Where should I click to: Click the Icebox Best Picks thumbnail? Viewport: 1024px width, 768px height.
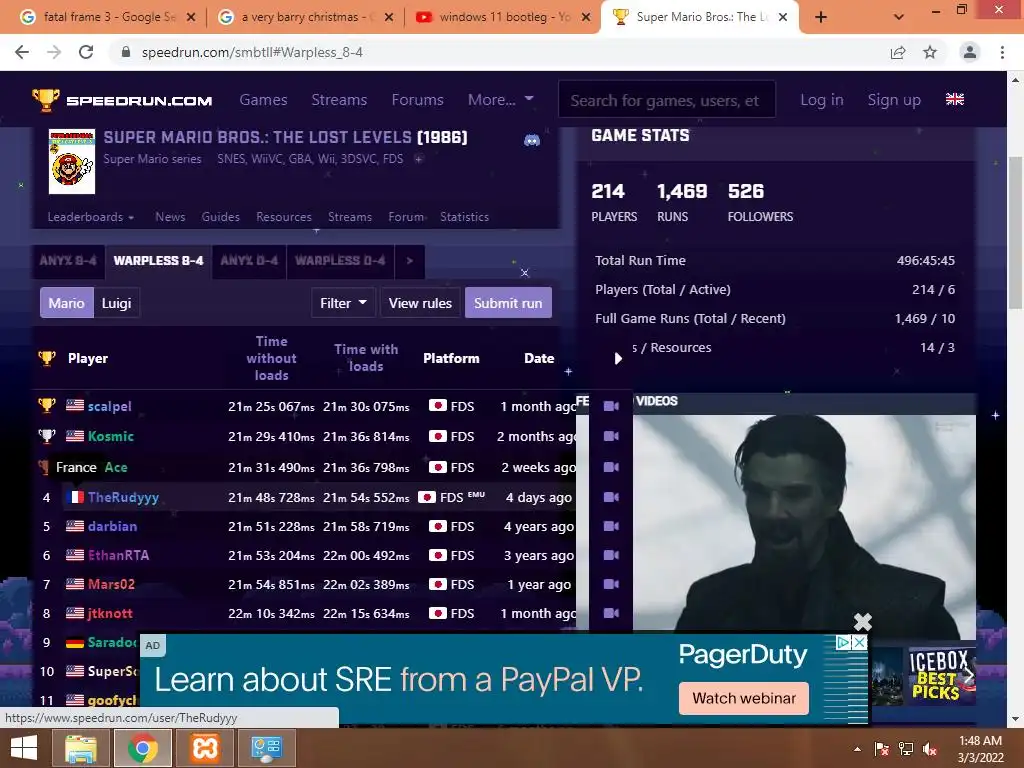pyautogui.click(x=940, y=677)
